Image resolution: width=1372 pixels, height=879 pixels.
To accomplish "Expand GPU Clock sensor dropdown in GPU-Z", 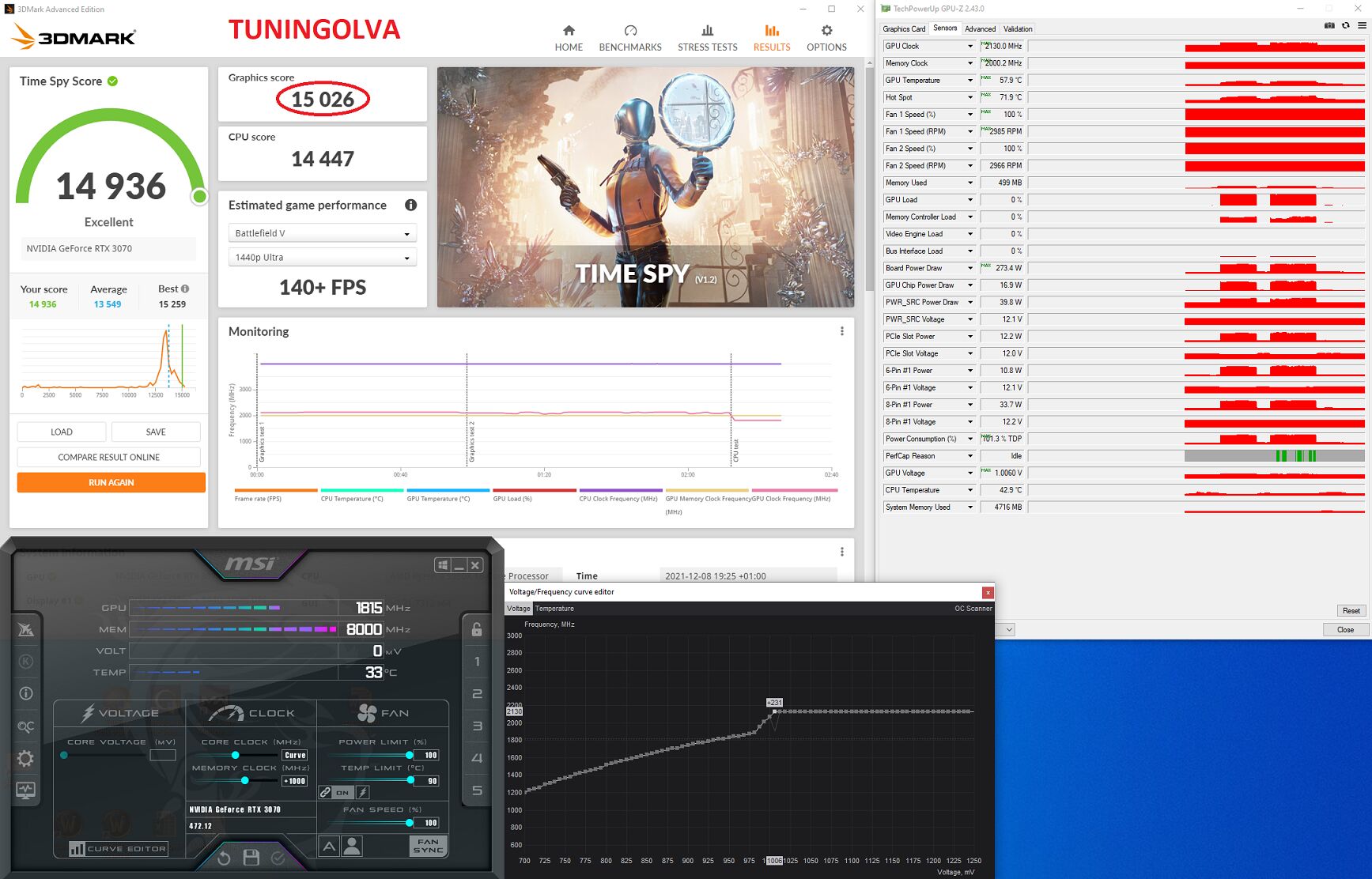I will coord(970,46).
